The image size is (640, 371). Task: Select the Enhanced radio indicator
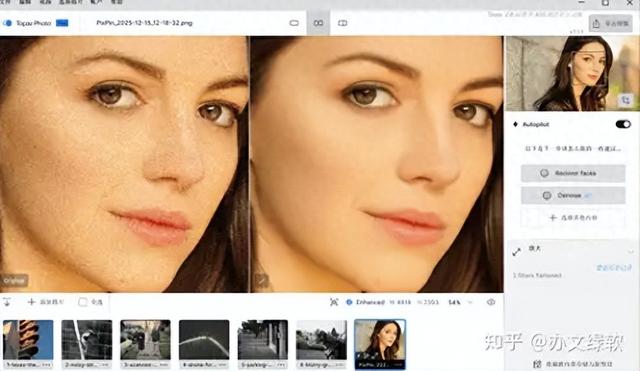[x=349, y=302]
